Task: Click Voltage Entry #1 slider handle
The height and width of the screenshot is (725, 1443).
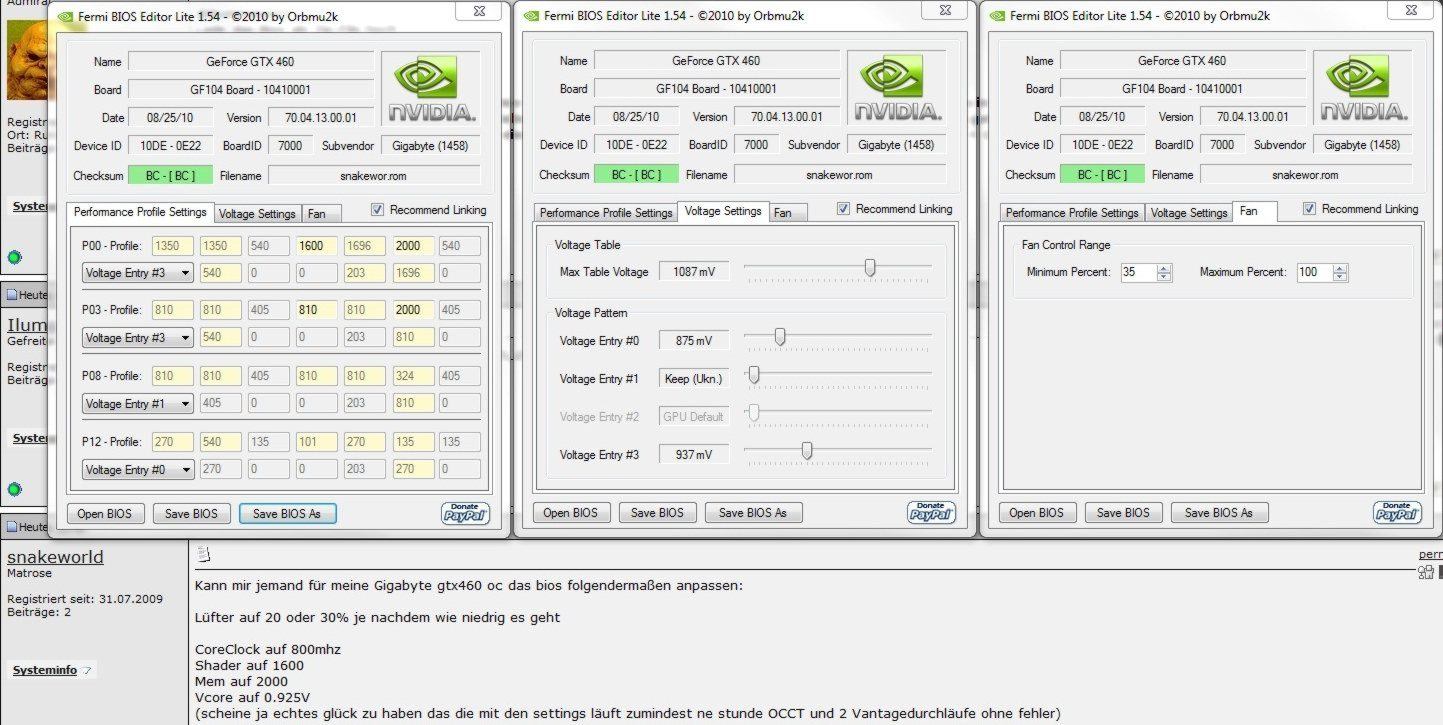Action: pyautogui.click(x=755, y=375)
